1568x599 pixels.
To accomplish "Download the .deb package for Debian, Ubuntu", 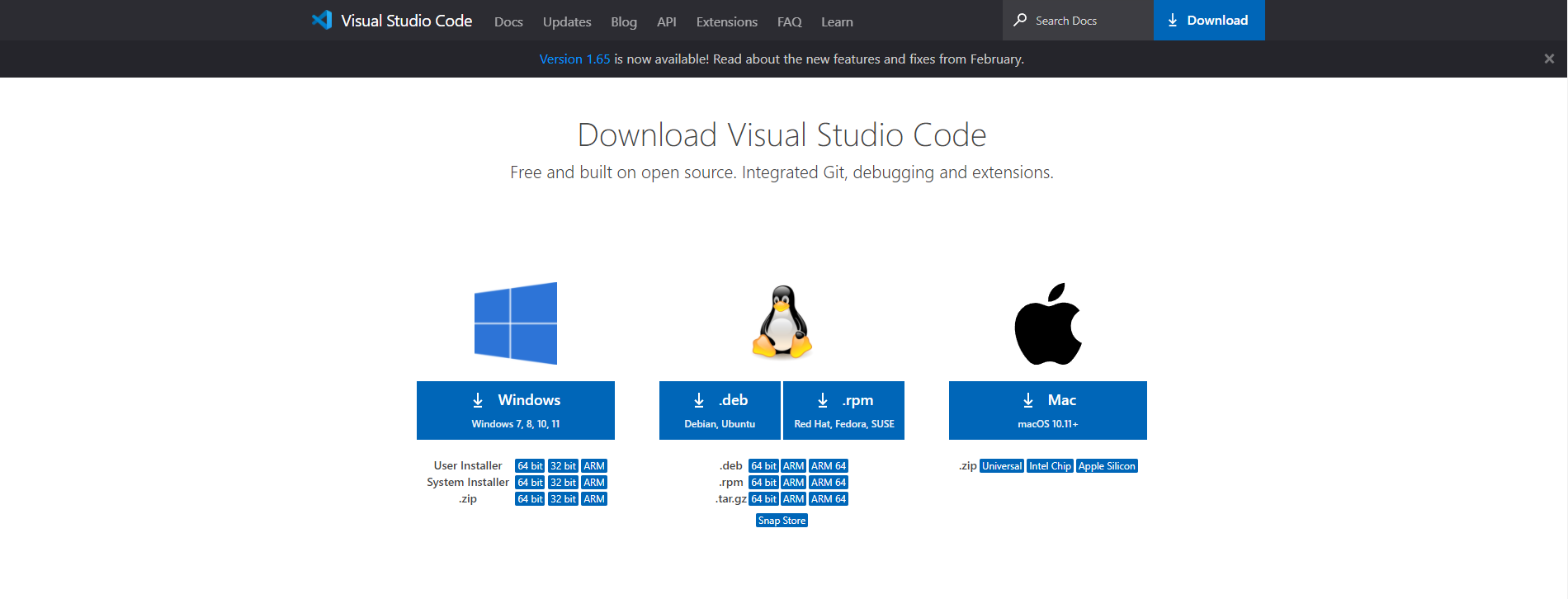I will [720, 410].
